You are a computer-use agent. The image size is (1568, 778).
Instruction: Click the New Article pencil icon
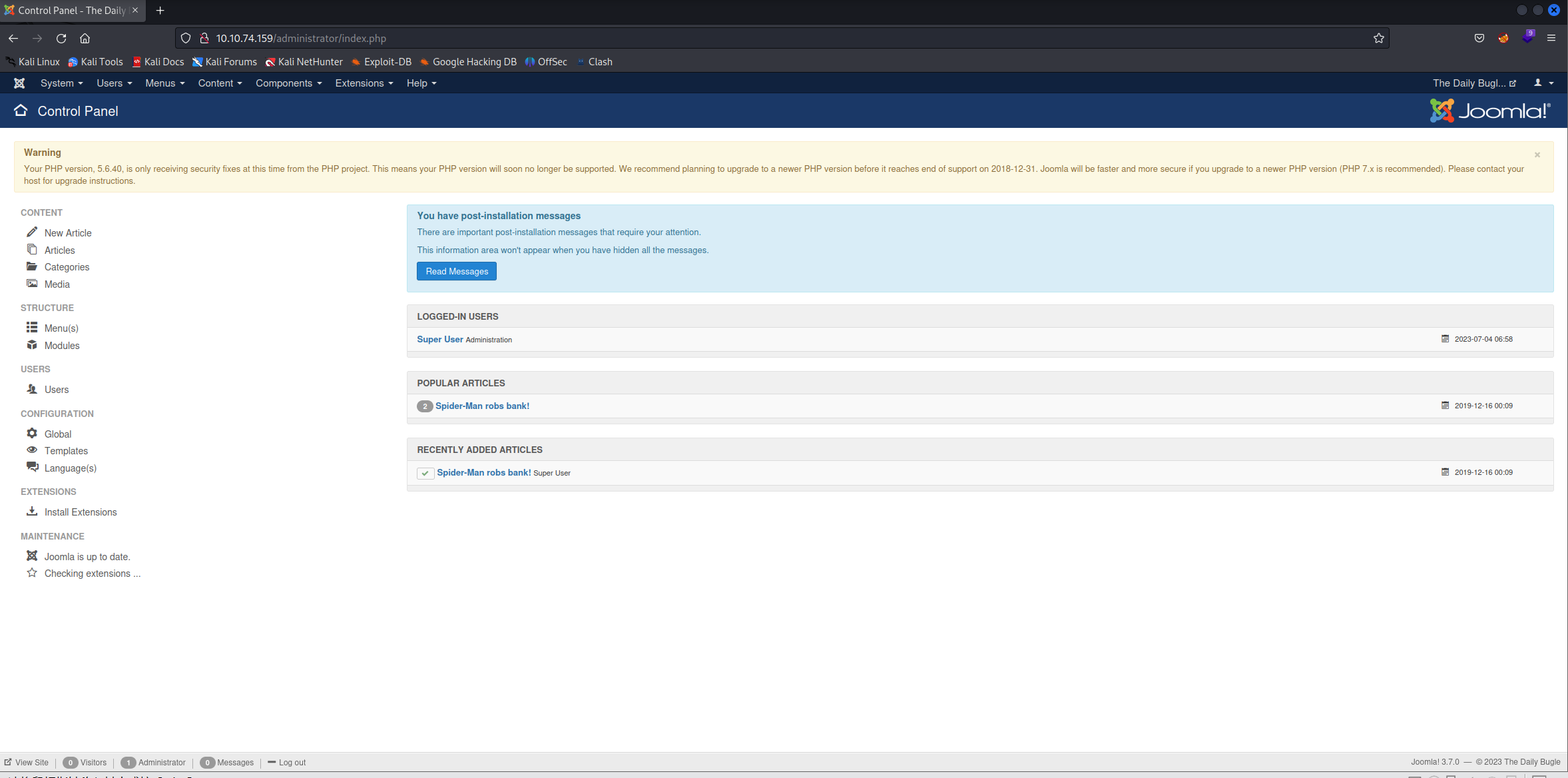pyautogui.click(x=32, y=232)
